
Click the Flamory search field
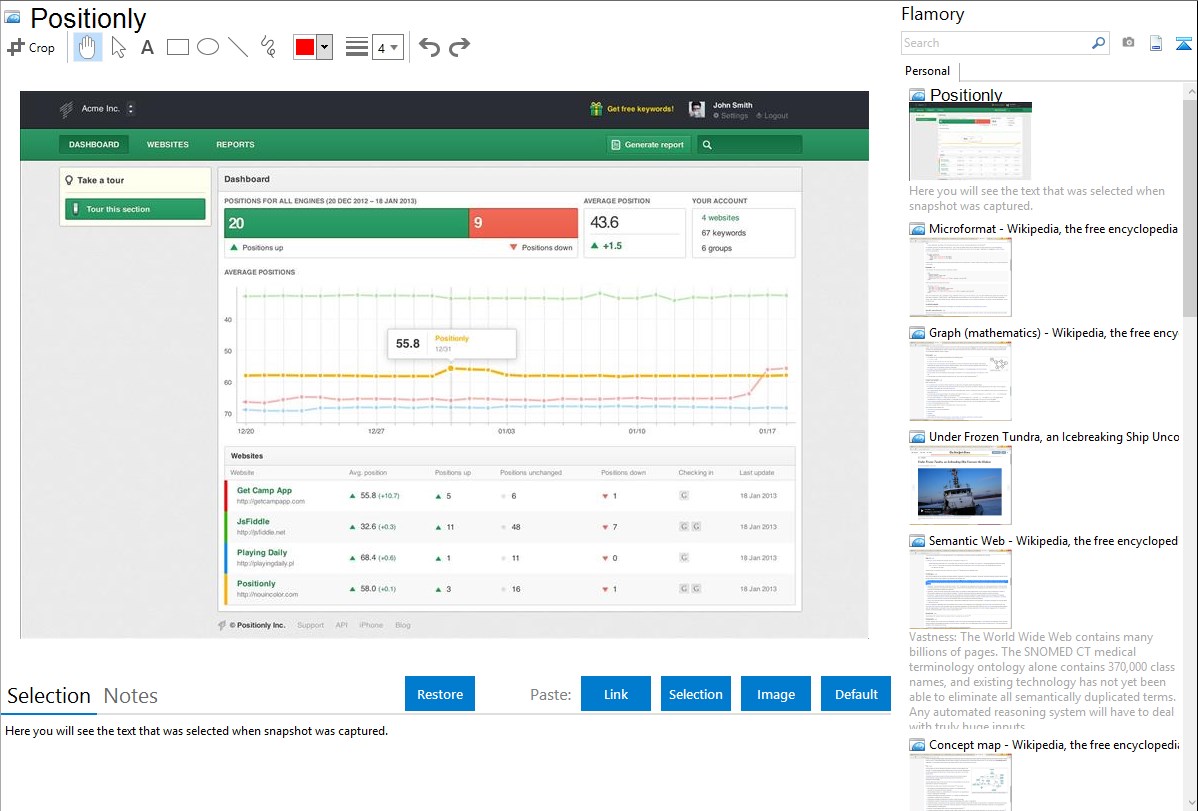996,43
